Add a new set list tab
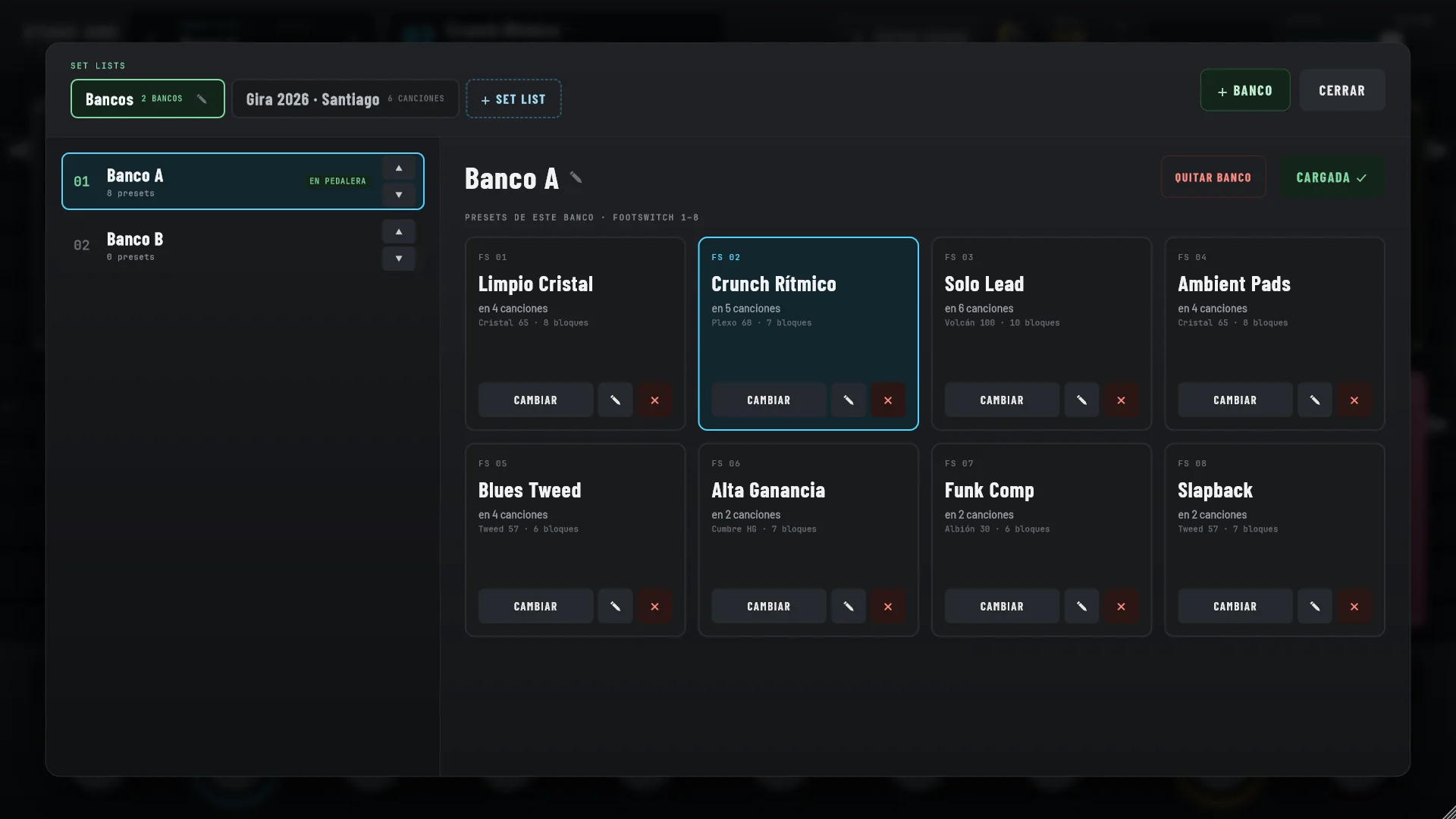1456x819 pixels. point(513,99)
